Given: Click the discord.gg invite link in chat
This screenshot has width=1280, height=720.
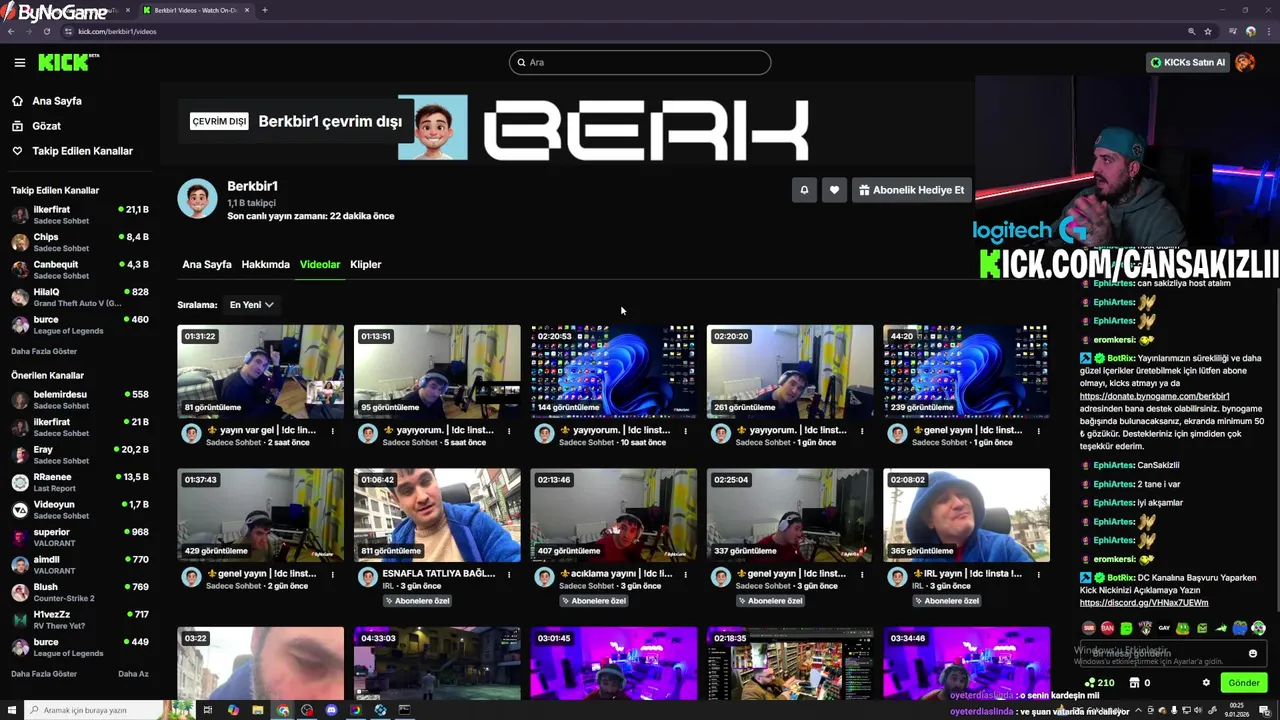Looking at the screenshot, I should point(1144,603).
